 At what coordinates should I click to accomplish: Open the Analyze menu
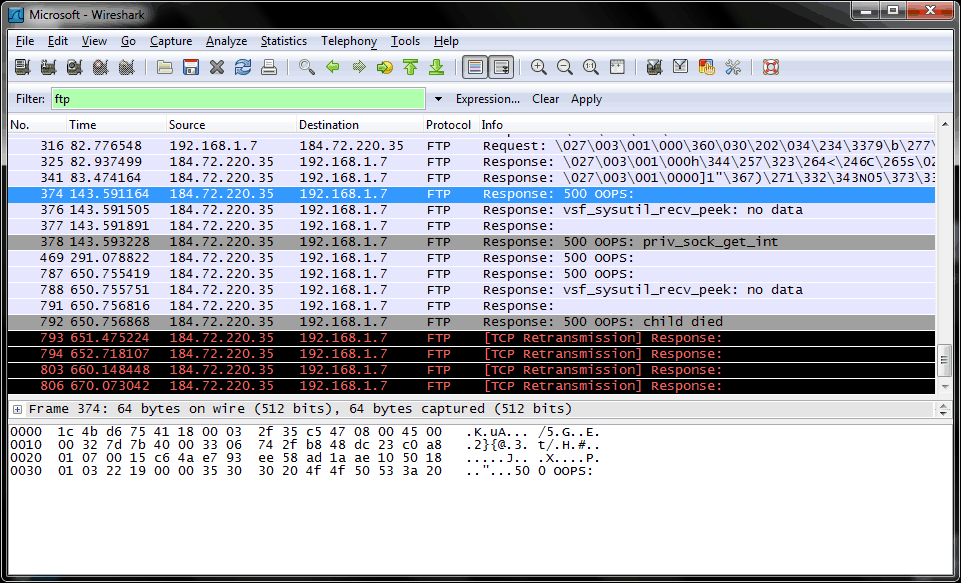[x=226, y=41]
